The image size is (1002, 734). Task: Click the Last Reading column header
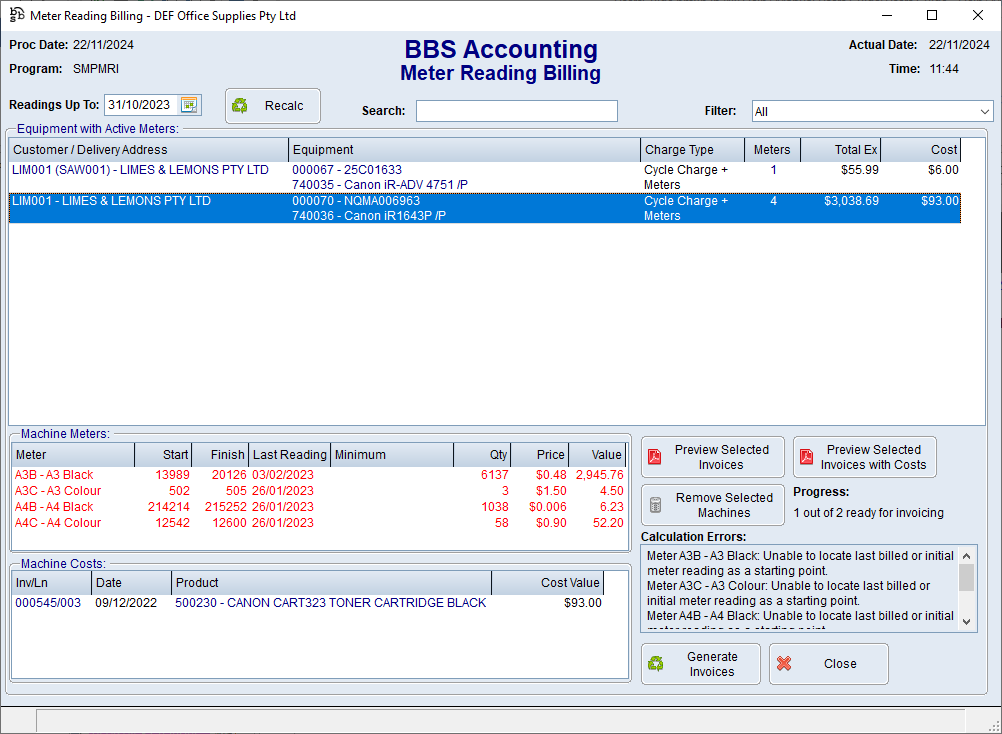(289, 455)
